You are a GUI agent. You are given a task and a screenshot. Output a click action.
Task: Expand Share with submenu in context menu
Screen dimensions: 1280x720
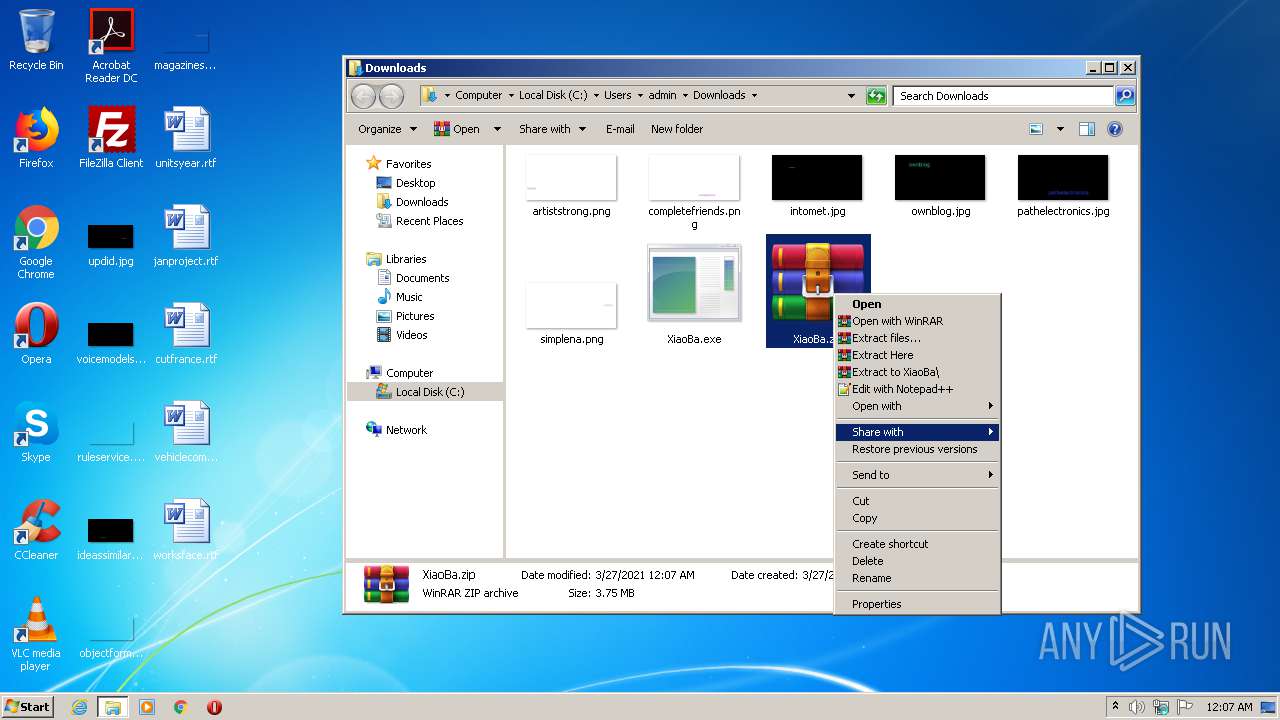click(917, 432)
